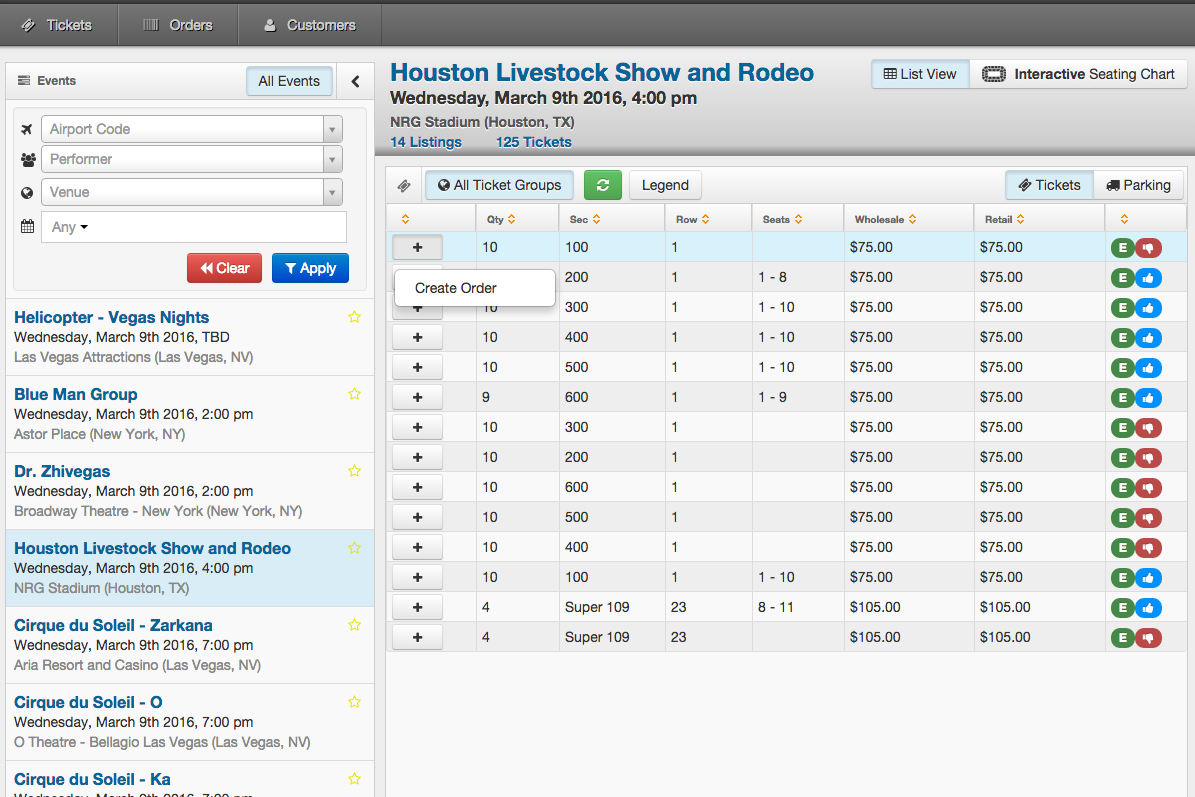Open the Venue dropdown arrow
1195x797 pixels.
coord(332,192)
